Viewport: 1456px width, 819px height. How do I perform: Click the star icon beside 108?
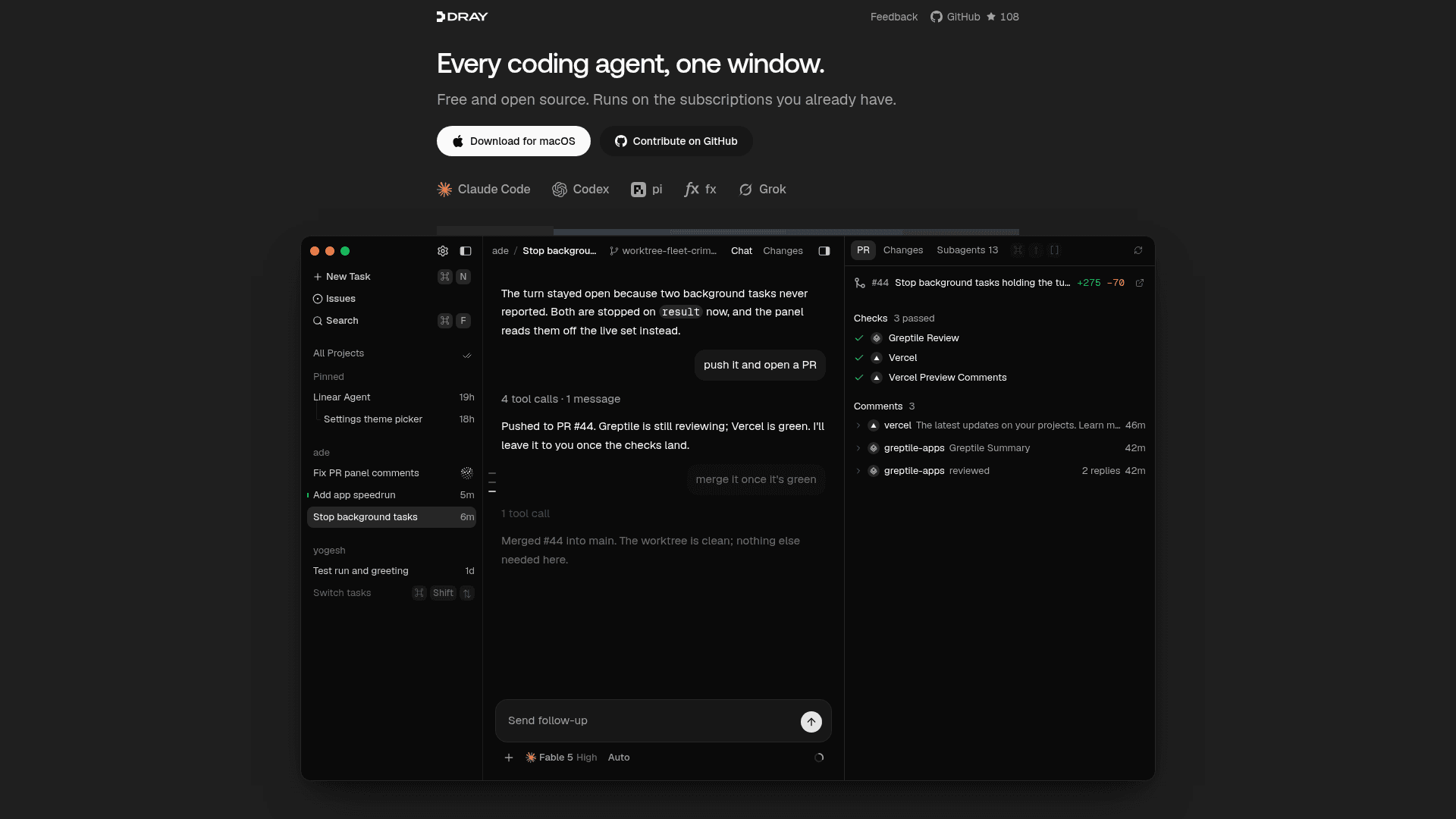(x=991, y=17)
